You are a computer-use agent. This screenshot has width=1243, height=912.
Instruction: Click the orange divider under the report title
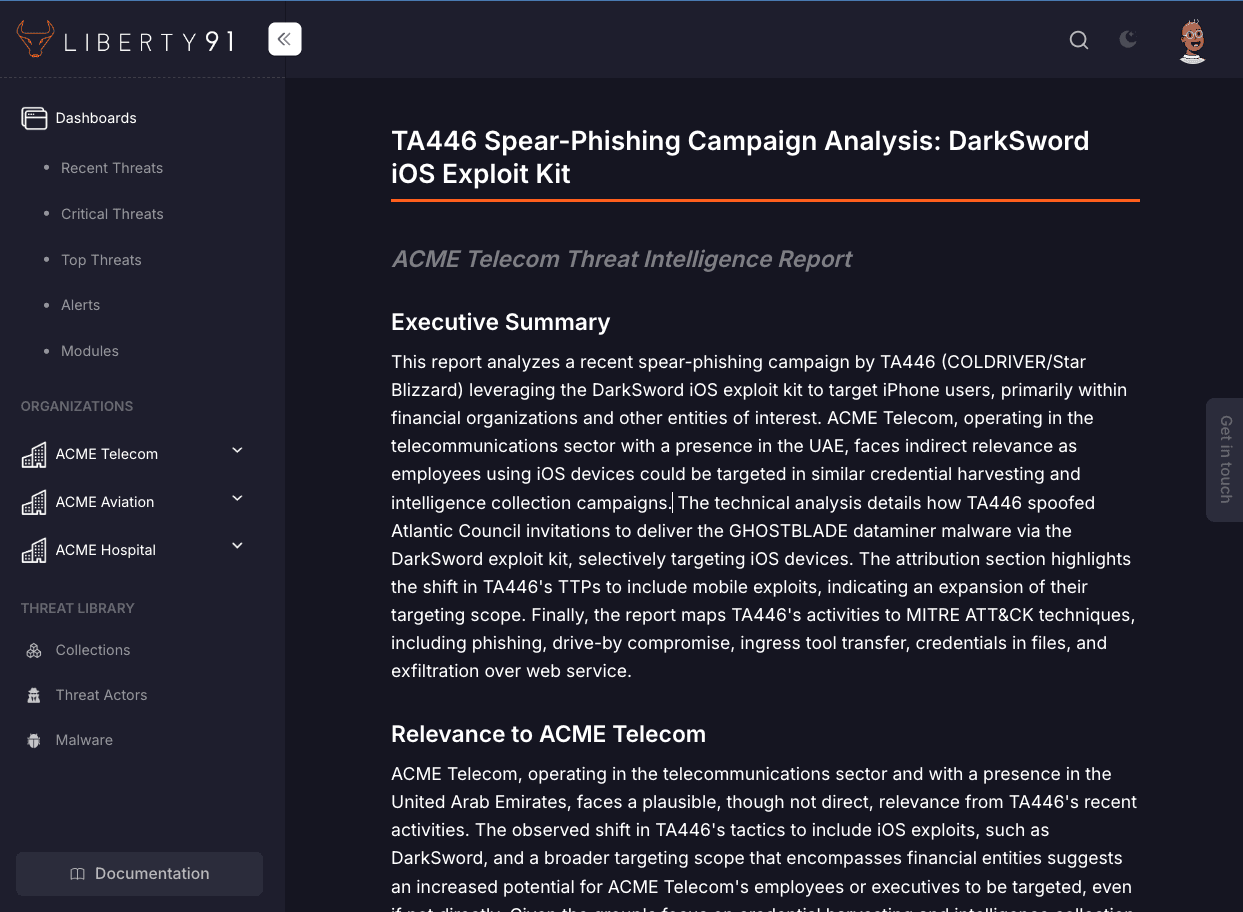coord(765,201)
